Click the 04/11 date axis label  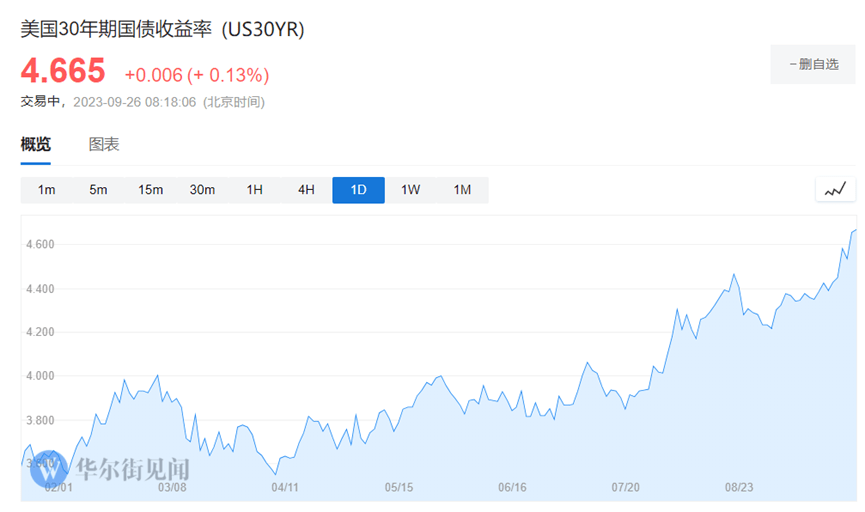click(285, 487)
